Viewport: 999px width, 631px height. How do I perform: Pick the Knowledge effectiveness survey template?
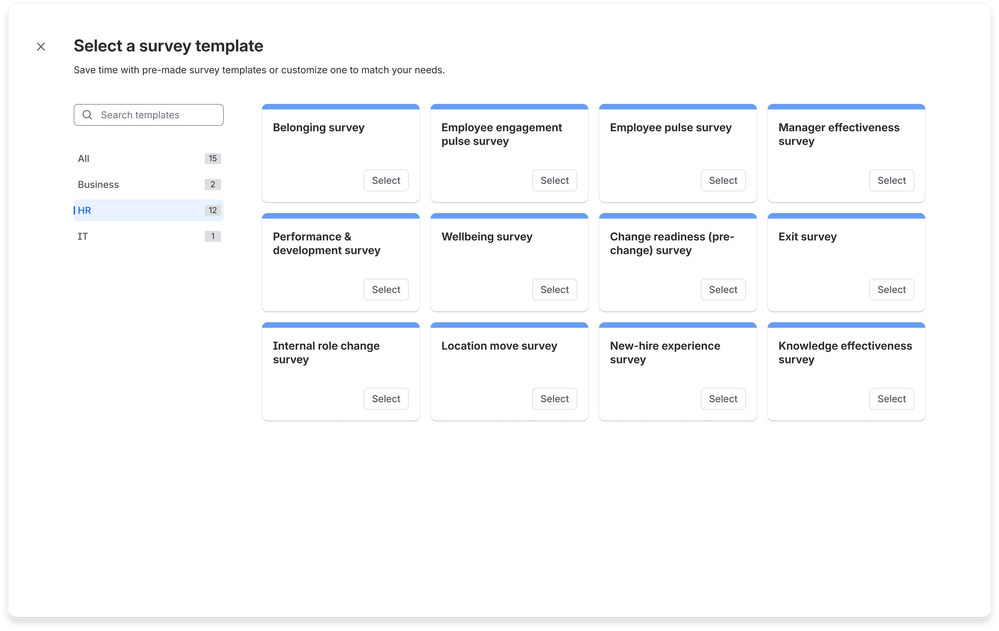tap(891, 398)
